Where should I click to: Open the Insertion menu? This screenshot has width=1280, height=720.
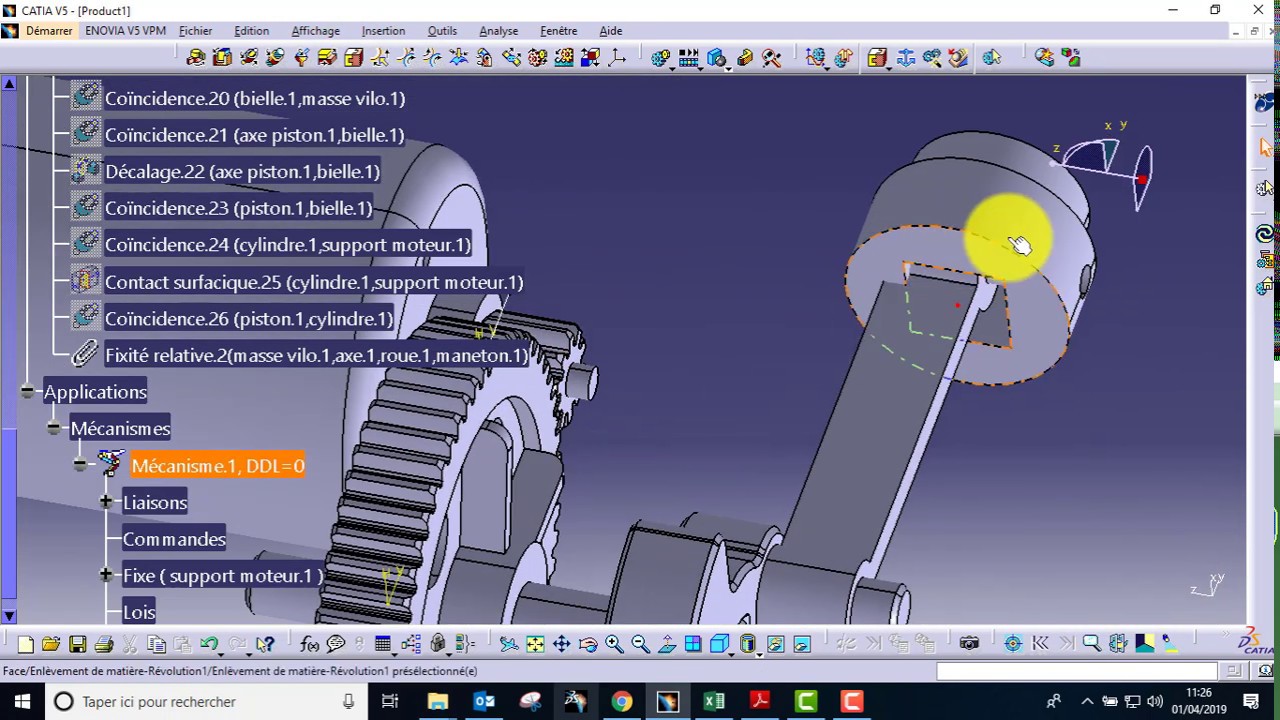click(383, 31)
